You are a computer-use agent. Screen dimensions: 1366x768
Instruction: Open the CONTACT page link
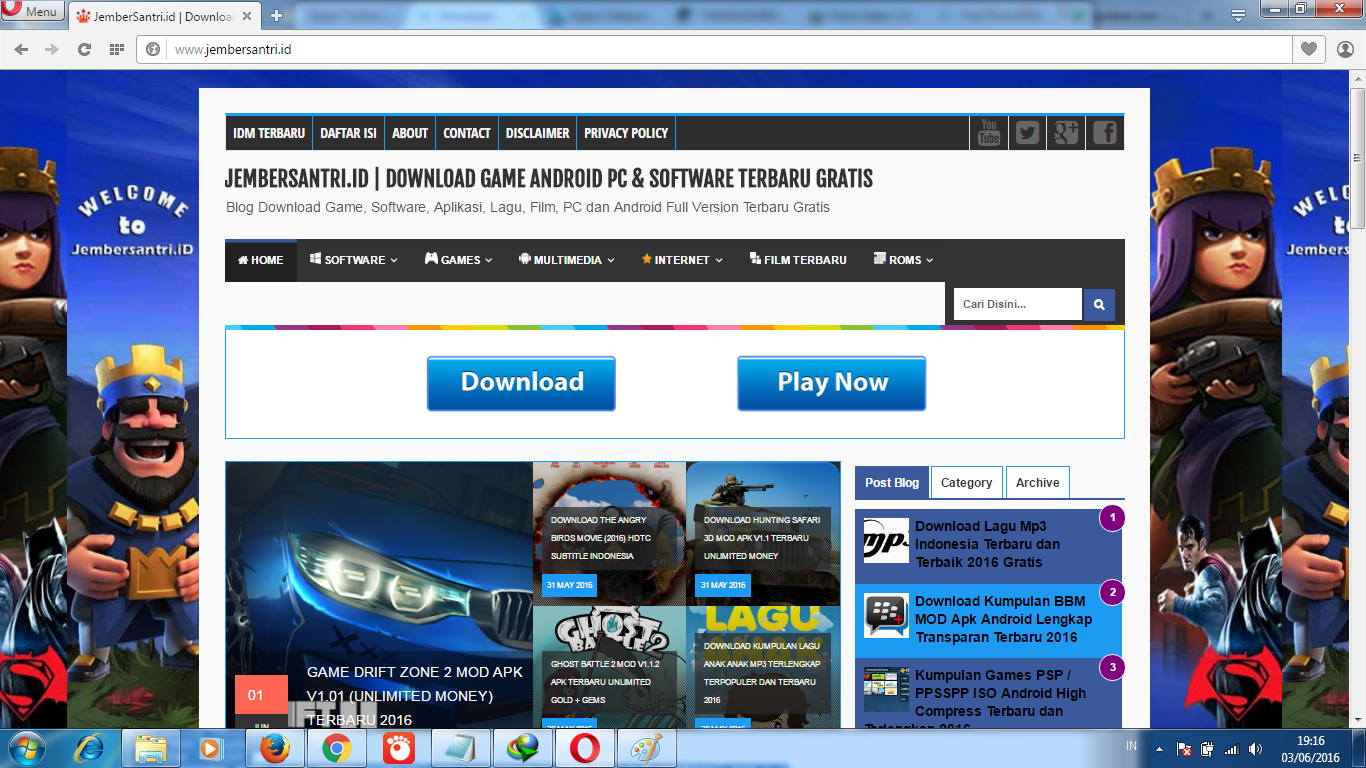point(467,133)
